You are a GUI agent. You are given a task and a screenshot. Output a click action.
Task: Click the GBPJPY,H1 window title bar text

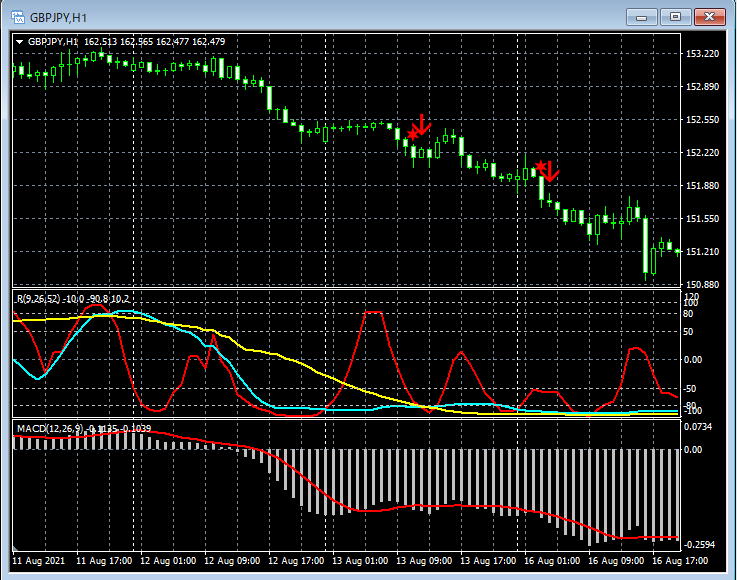57,17
